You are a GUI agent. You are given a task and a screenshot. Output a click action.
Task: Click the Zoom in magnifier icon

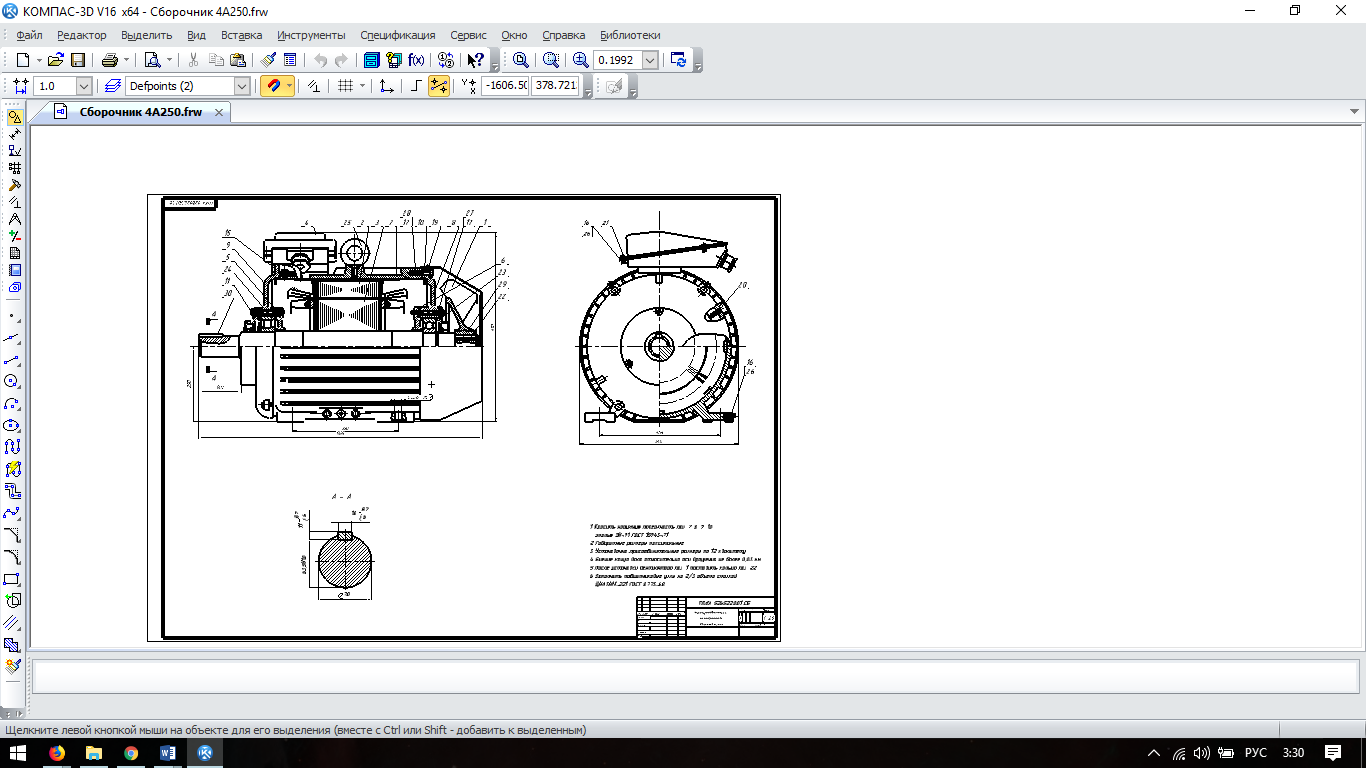pos(580,60)
